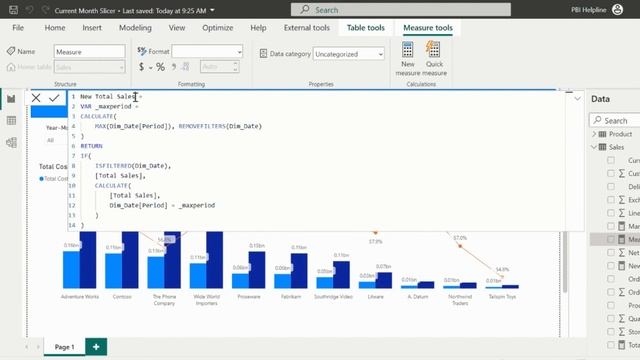Image resolution: width=640 pixels, height=360 pixels.
Task: Click the report canvas vertical scrollbar
Action: (565, 261)
